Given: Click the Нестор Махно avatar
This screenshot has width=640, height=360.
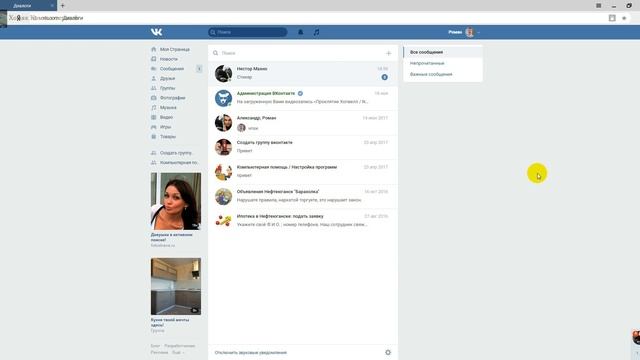Looking at the screenshot, I should click(x=223, y=74).
